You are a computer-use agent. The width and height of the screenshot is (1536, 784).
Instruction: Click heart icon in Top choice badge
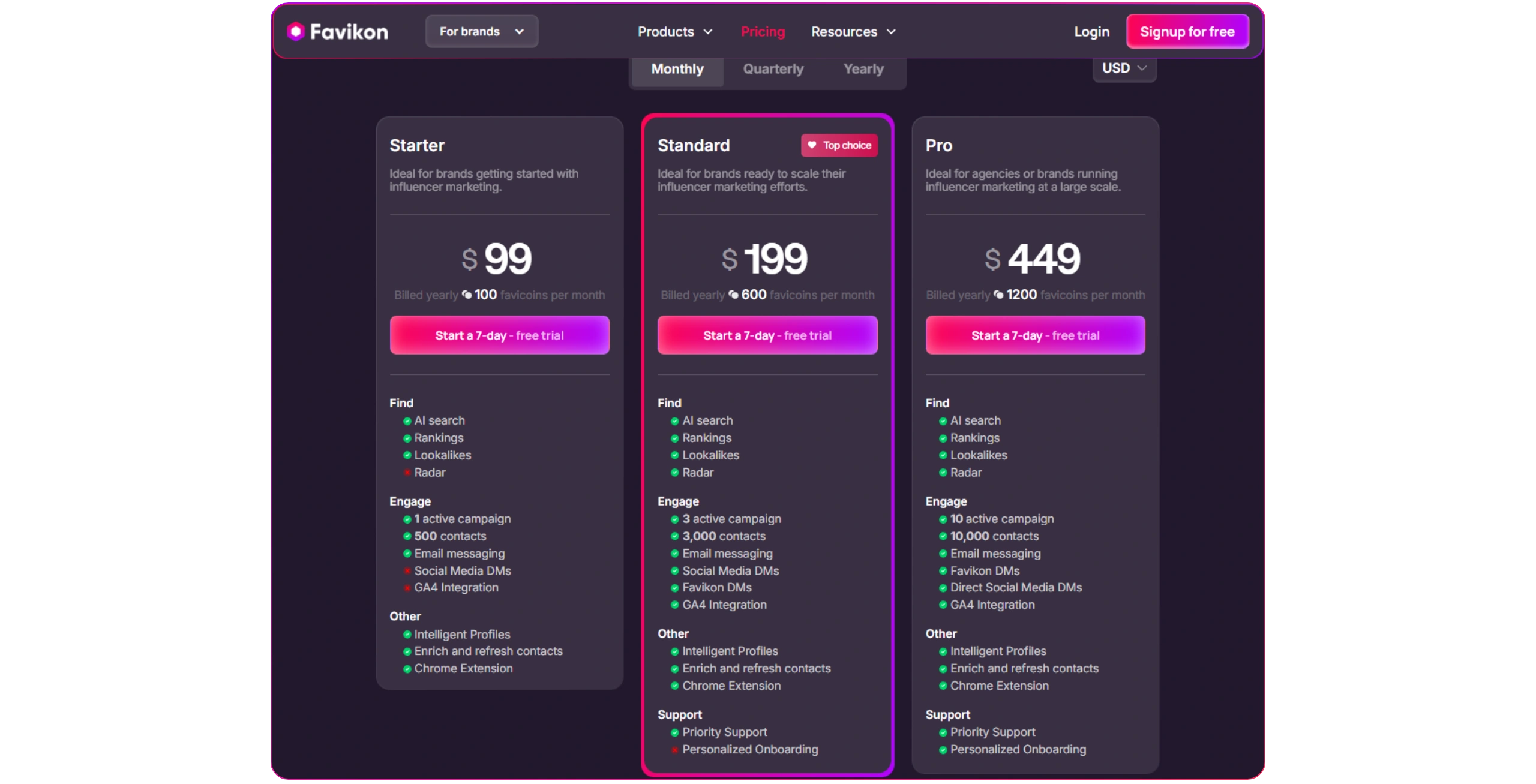pos(812,145)
